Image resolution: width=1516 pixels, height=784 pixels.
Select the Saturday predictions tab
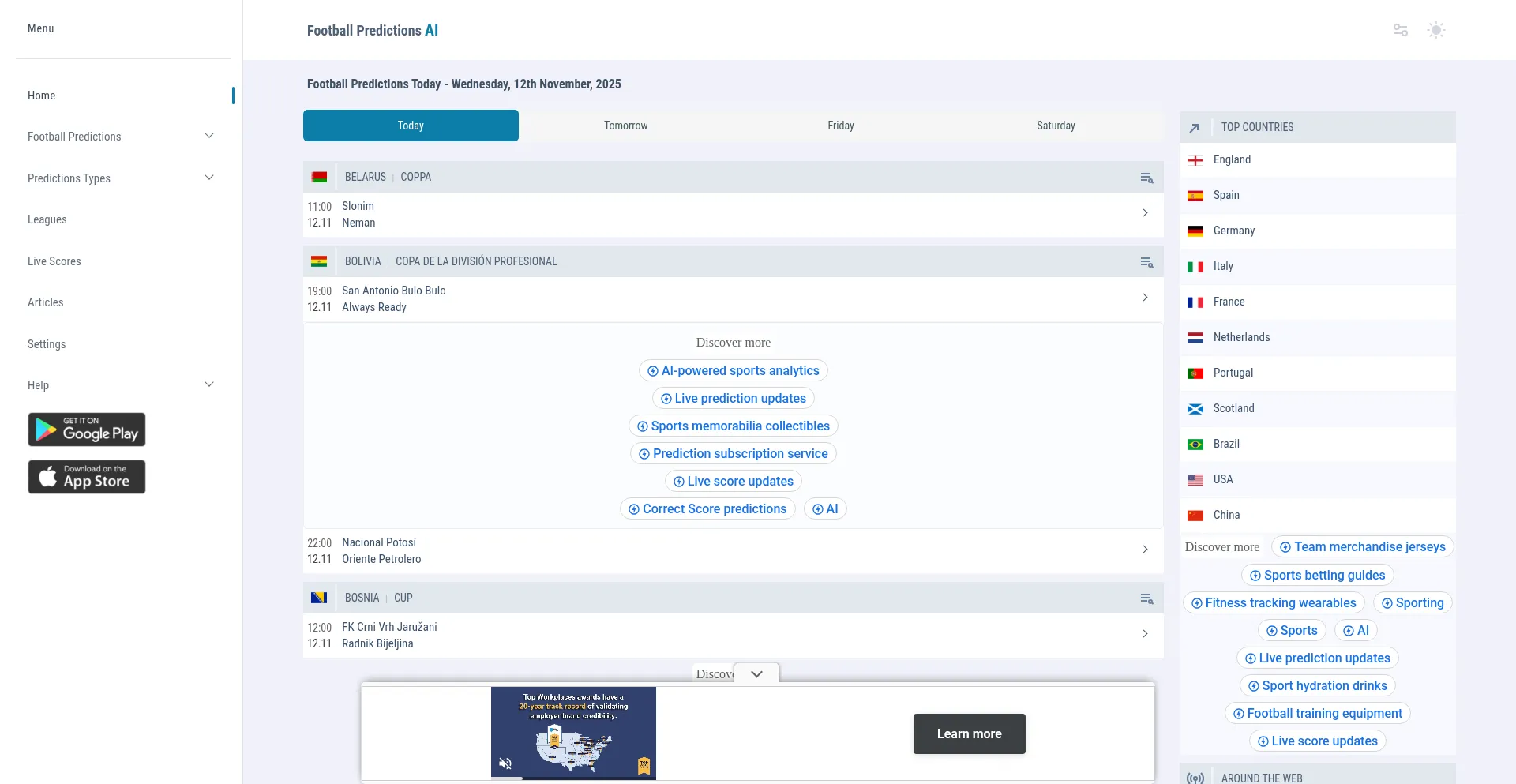point(1056,126)
